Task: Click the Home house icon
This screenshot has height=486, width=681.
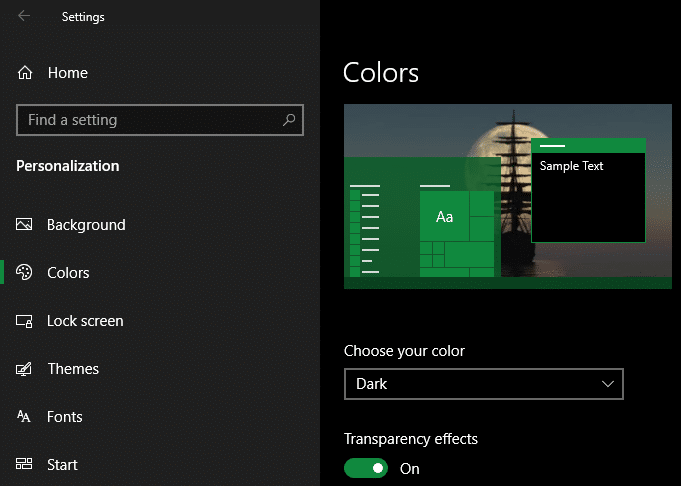Action: (x=25, y=73)
